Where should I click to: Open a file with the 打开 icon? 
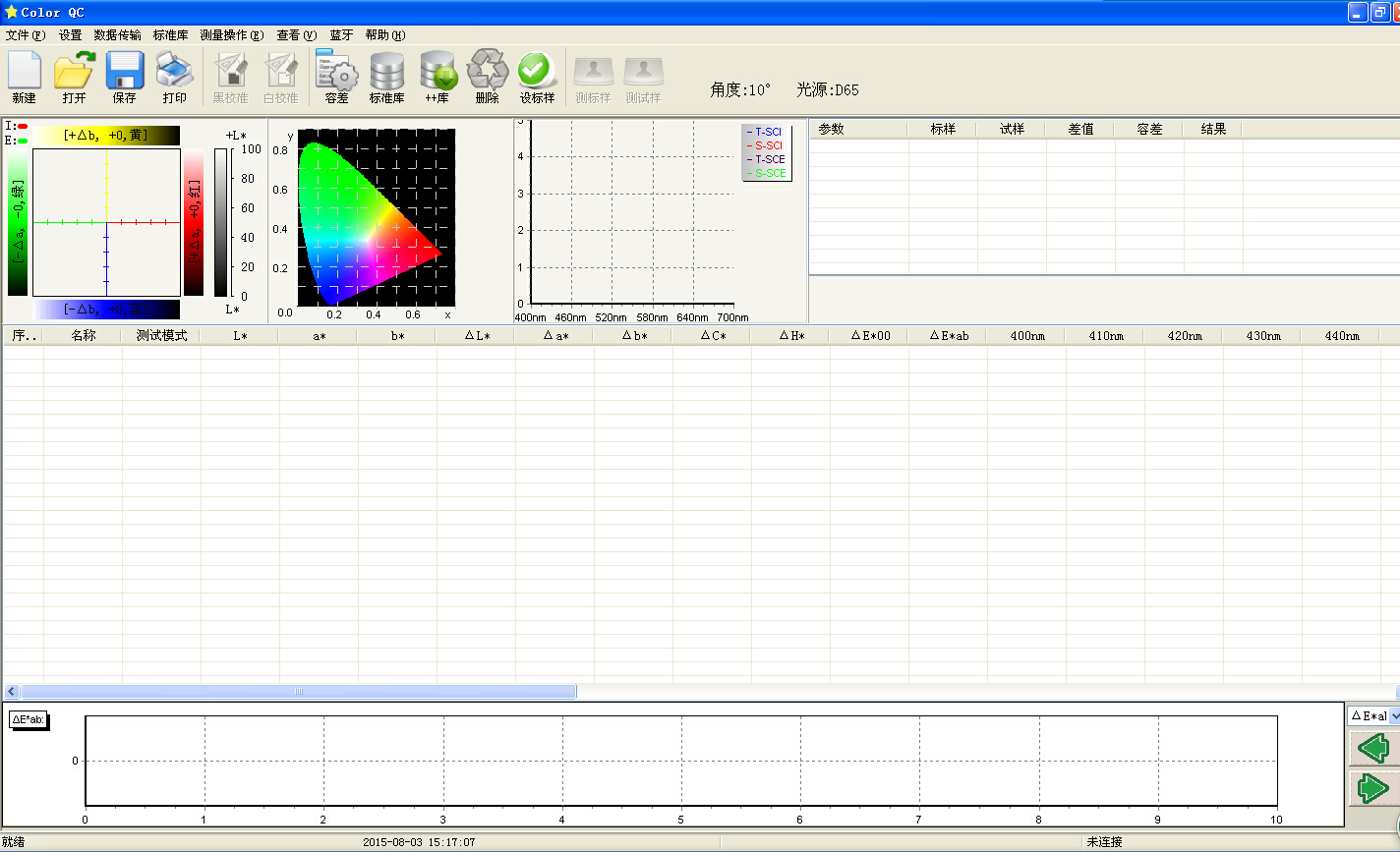[x=74, y=78]
